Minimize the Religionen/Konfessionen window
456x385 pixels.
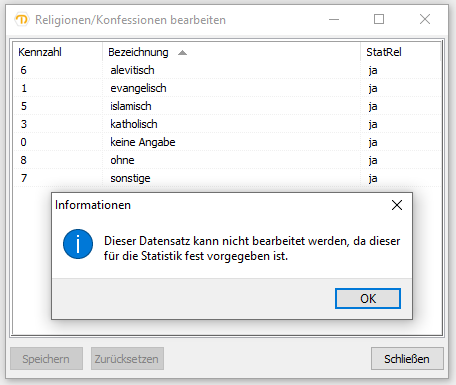pyautogui.click(x=334, y=19)
